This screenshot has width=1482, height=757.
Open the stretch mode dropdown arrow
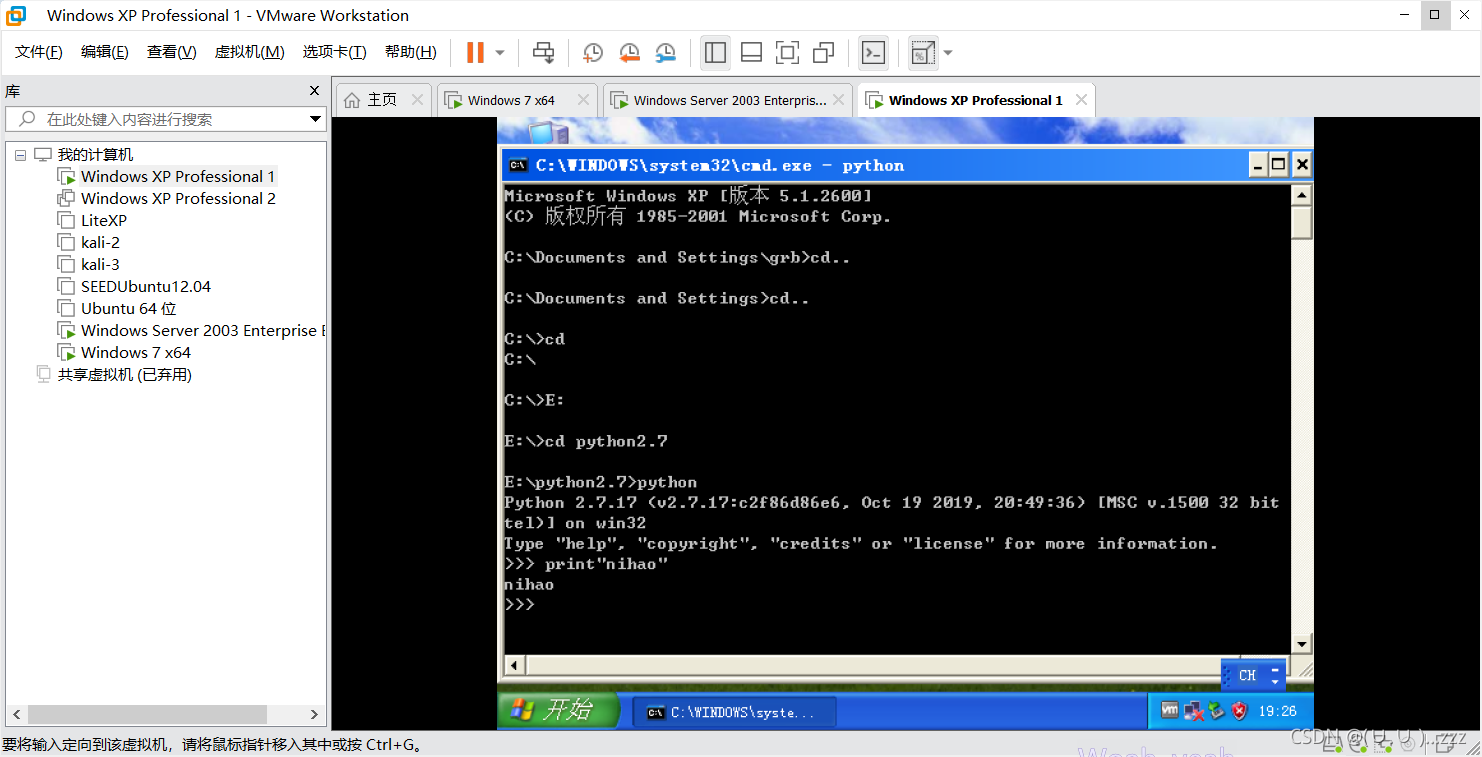(948, 52)
